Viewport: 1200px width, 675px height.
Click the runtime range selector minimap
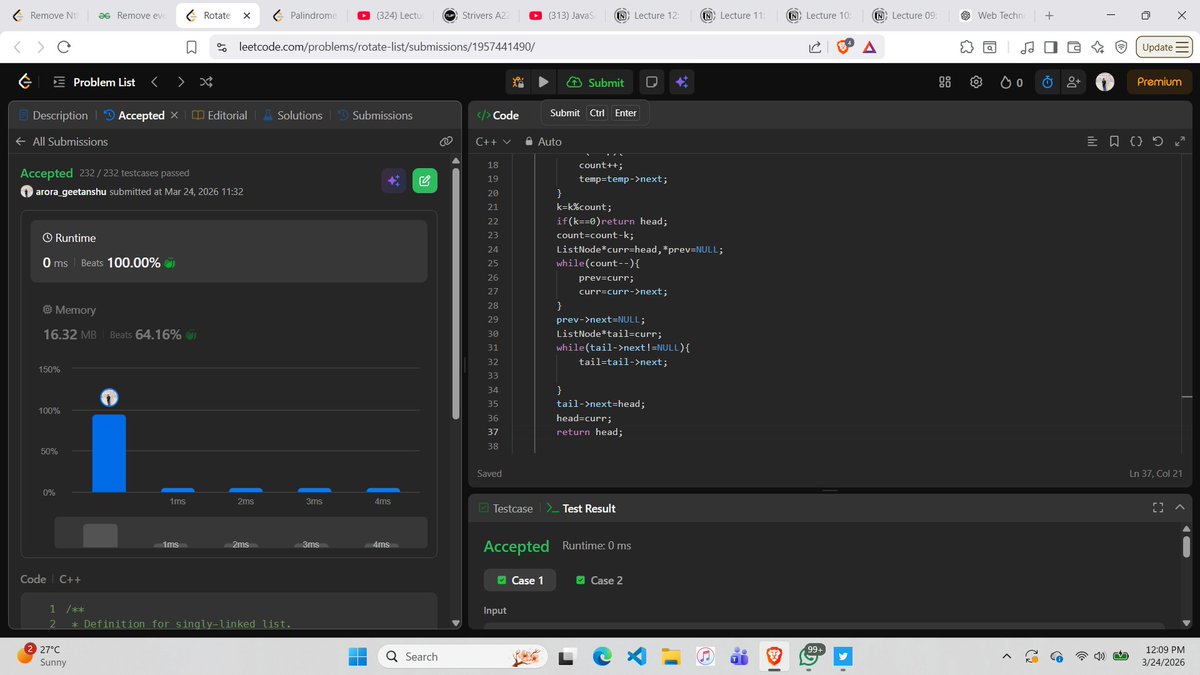pos(240,532)
